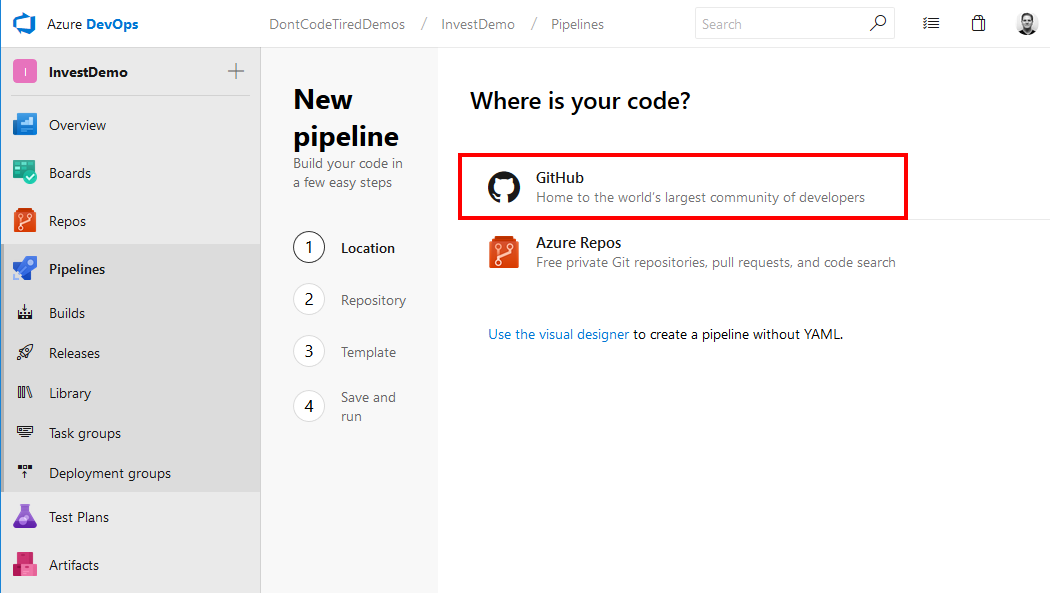
Task: Open Pipelines from the breadcrumb
Action: tap(577, 22)
